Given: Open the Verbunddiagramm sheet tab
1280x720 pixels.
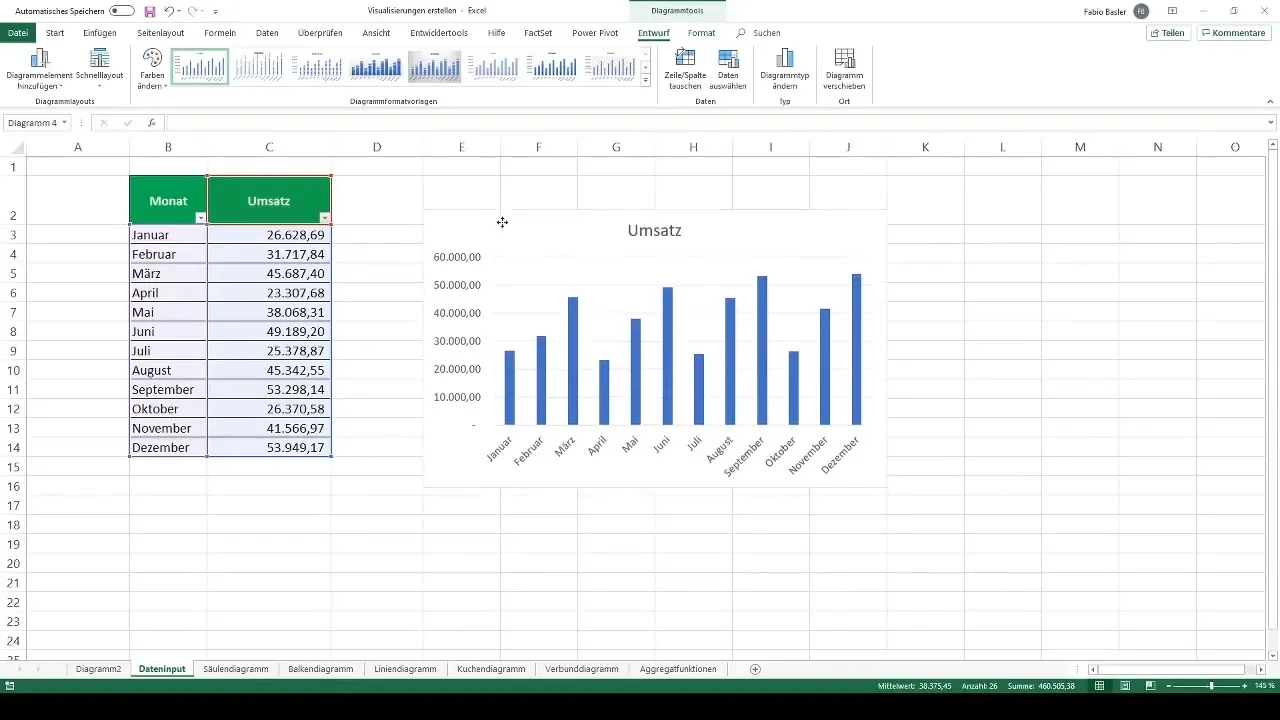Looking at the screenshot, I should [581, 669].
